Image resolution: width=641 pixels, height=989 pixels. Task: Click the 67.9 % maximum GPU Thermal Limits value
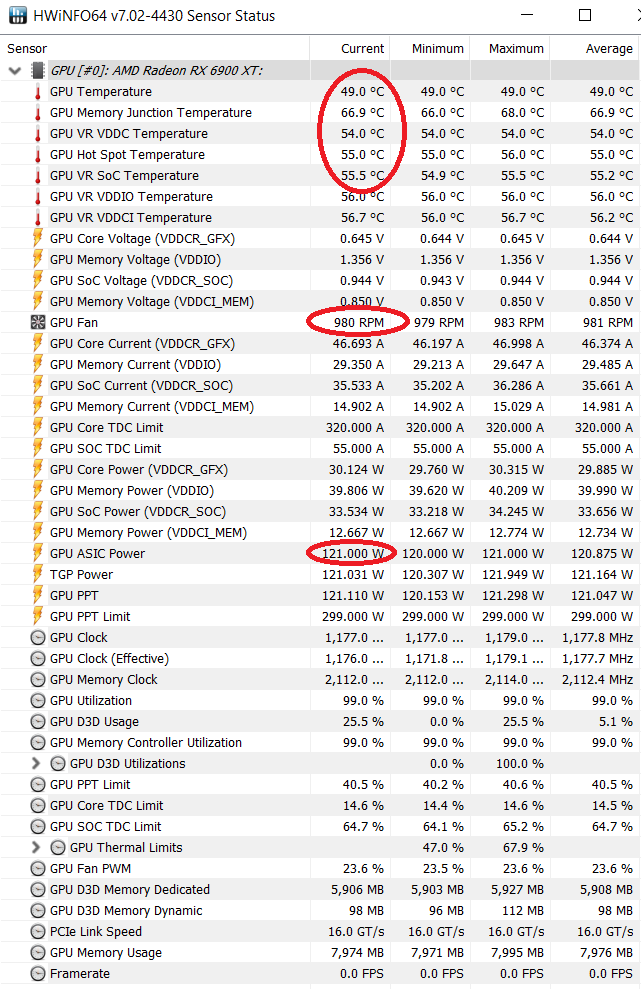point(523,848)
